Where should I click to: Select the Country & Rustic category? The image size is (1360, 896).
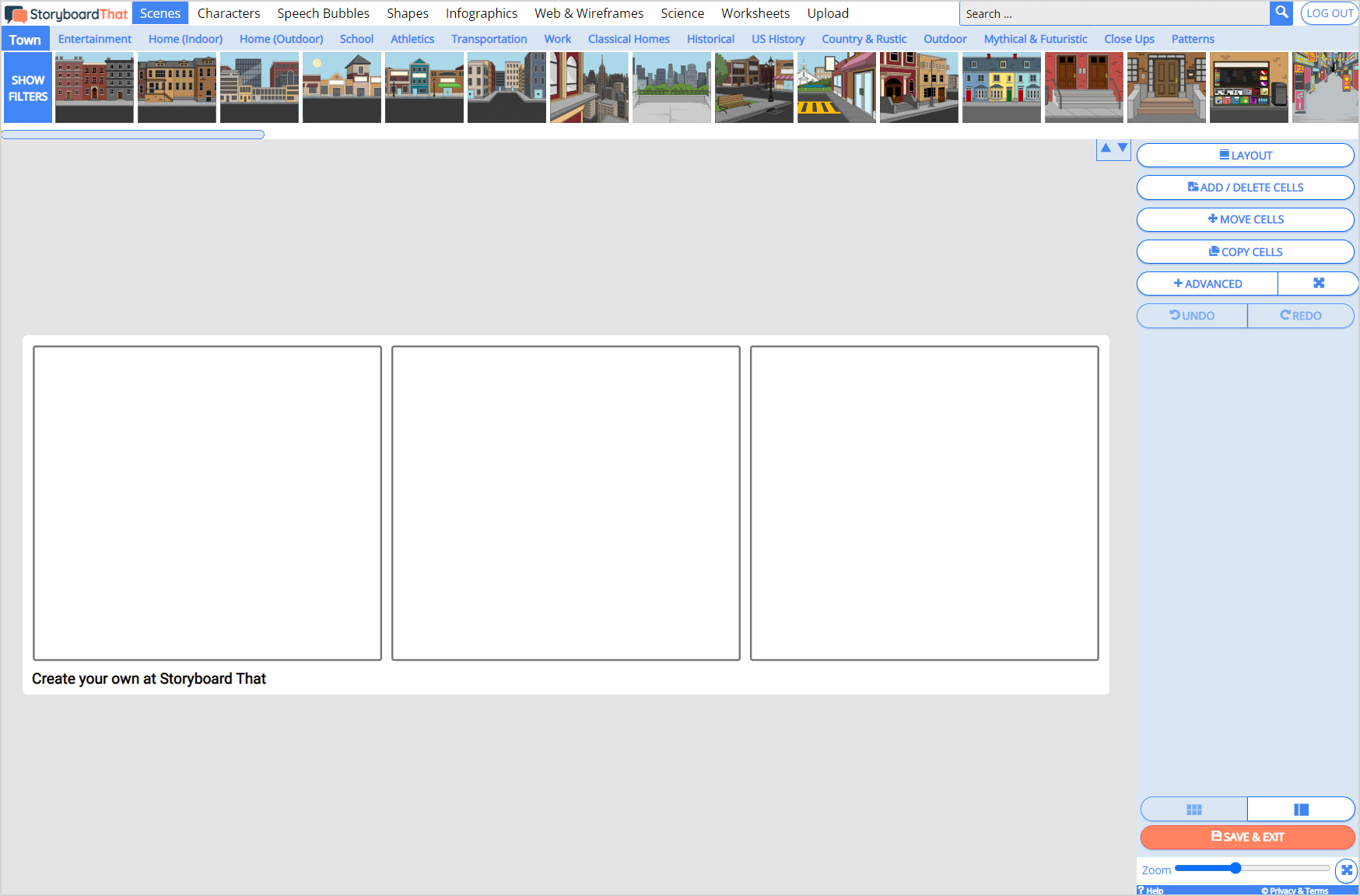pyautogui.click(x=864, y=39)
